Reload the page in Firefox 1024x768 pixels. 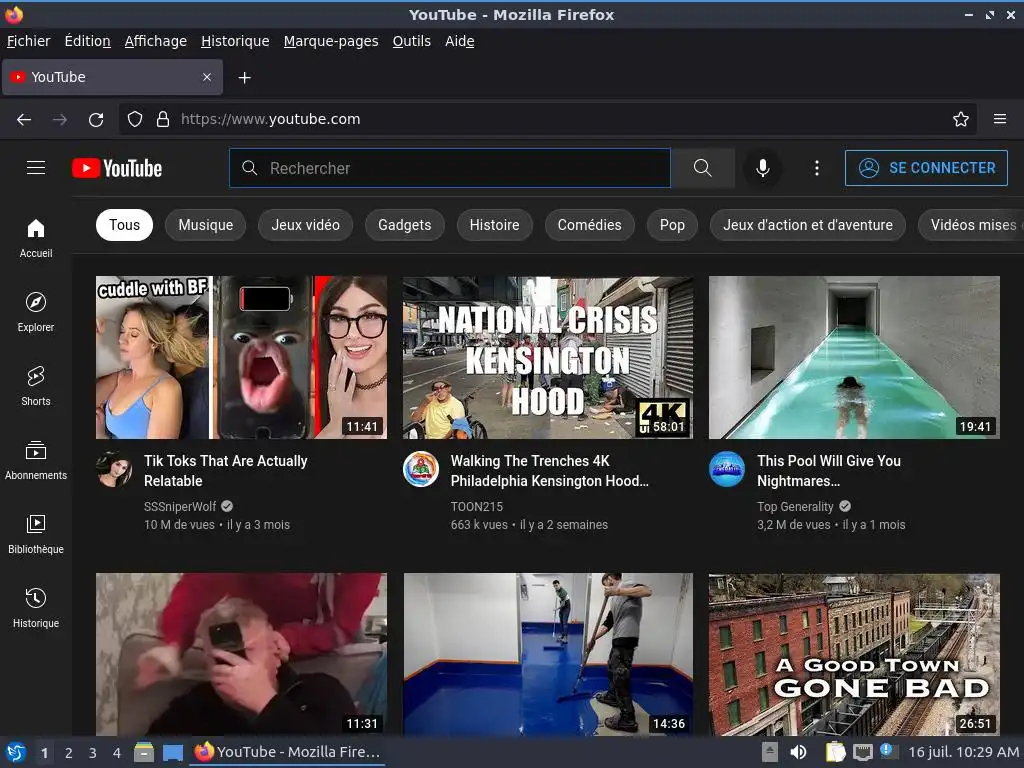tap(96, 120)
